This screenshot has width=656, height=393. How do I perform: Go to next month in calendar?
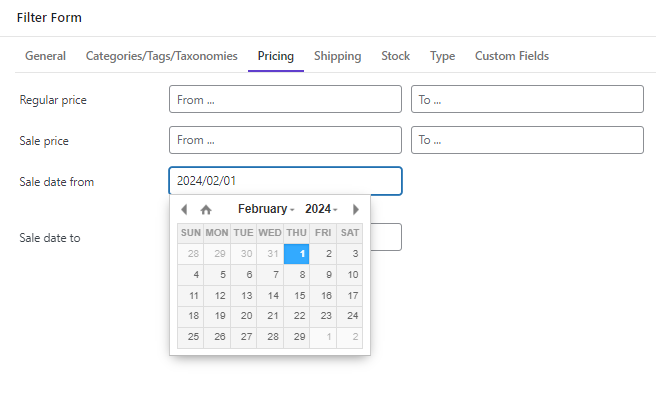click(356, 209)
